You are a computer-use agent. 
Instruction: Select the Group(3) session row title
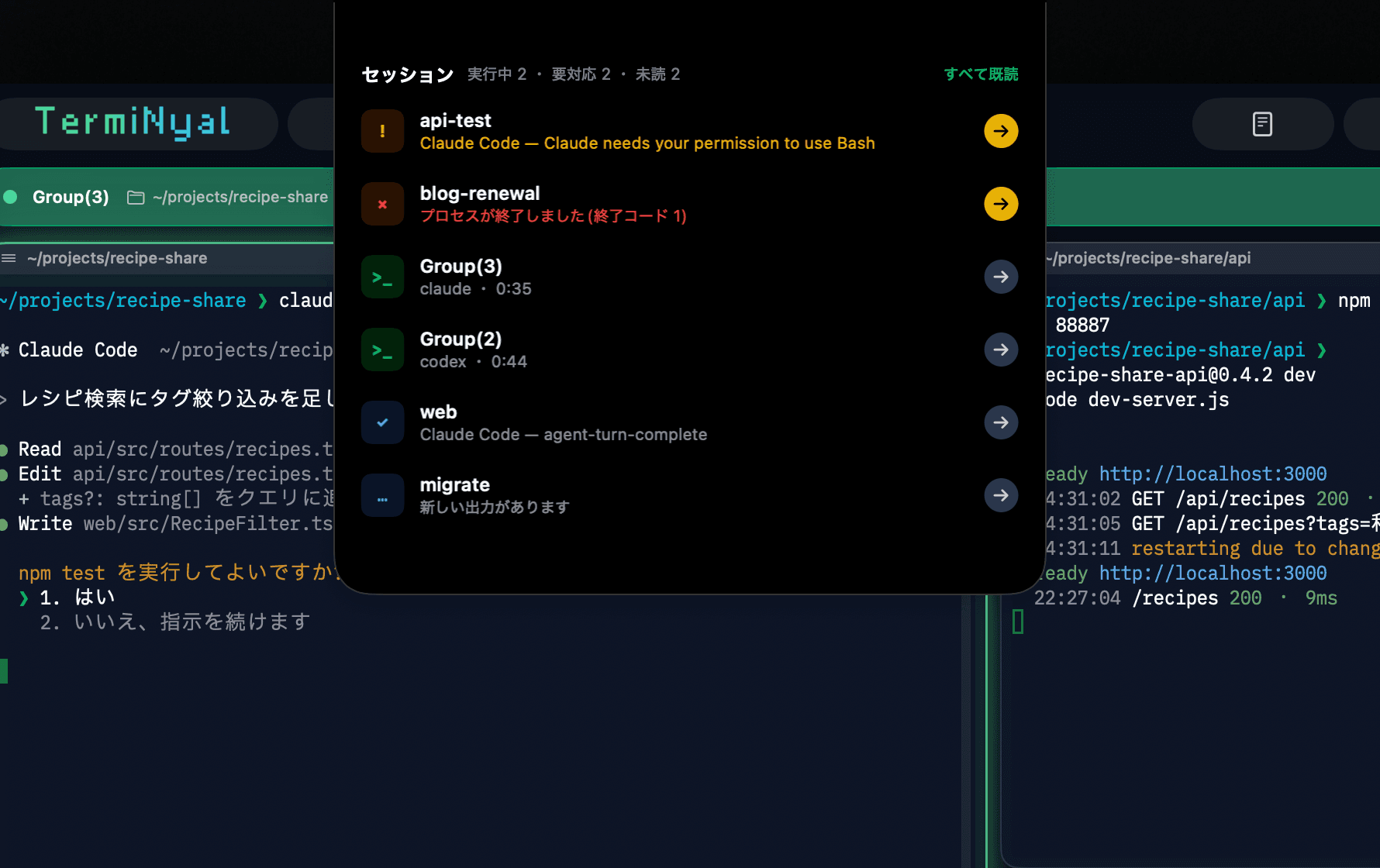pyautogui.click(x=461, y=267)
